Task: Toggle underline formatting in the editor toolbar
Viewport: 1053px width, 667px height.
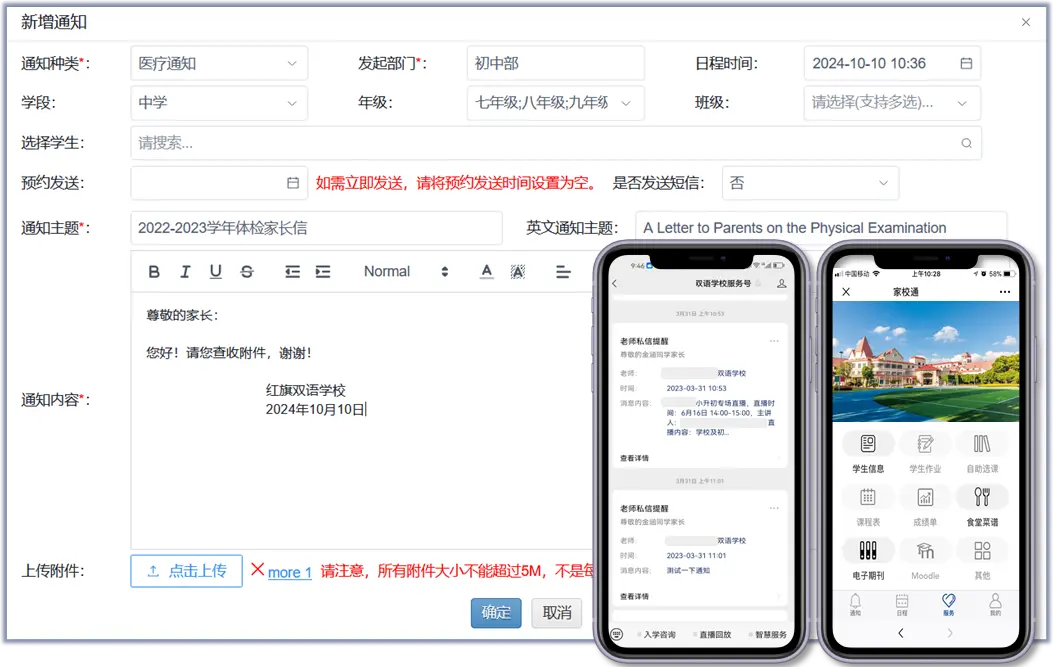Action: click(x=216, y=272)
